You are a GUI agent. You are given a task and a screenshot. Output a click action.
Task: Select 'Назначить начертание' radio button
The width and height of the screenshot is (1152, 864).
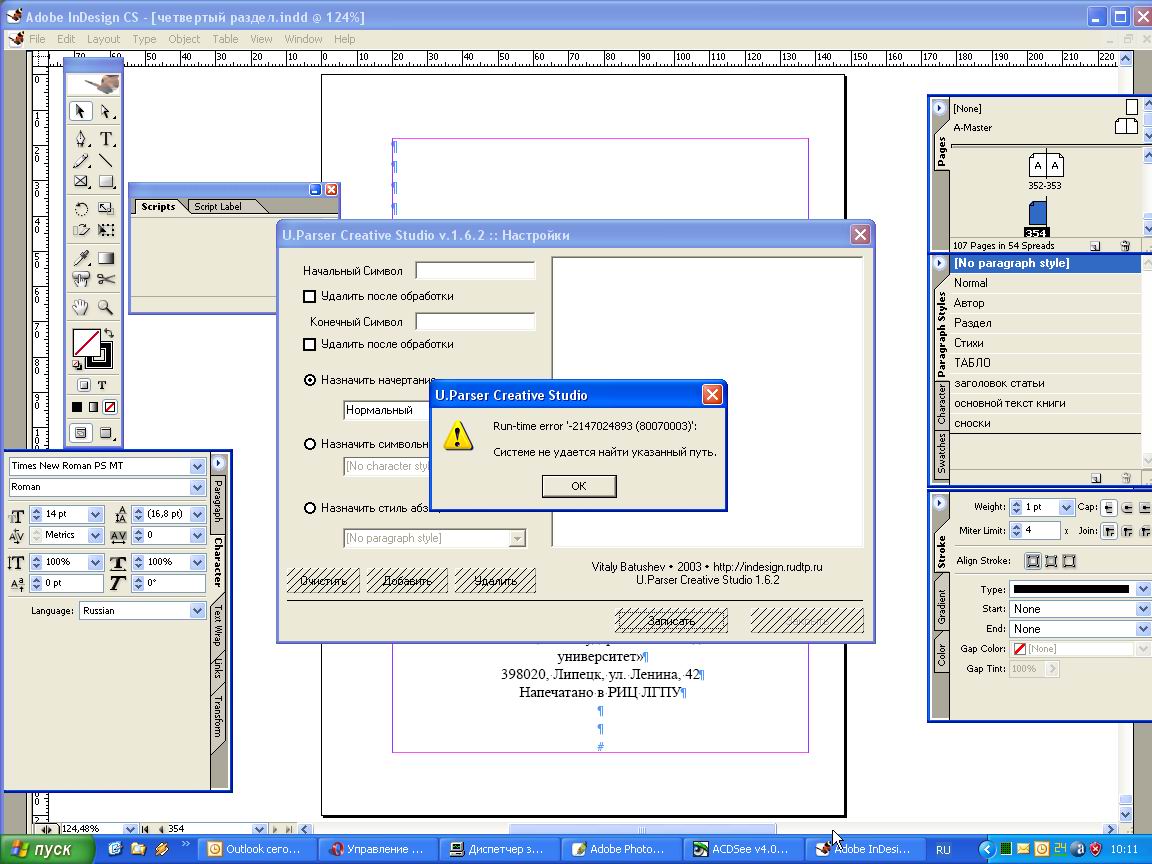point(309,380)
